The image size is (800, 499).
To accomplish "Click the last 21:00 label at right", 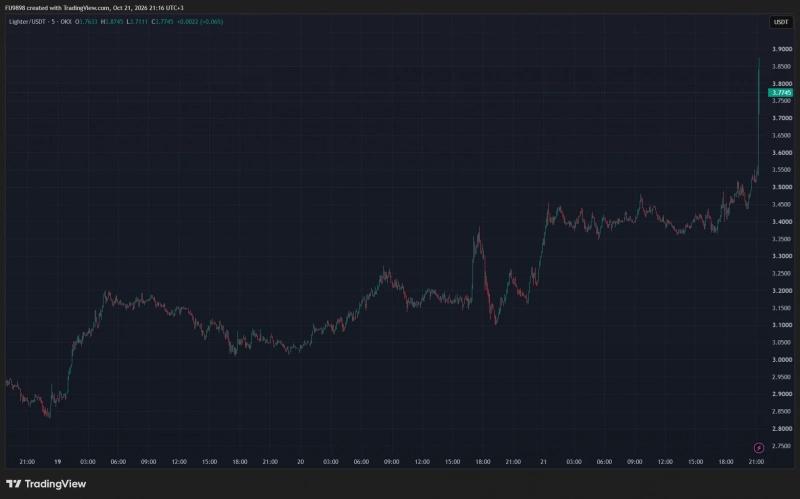I will (x=756, y=462).
